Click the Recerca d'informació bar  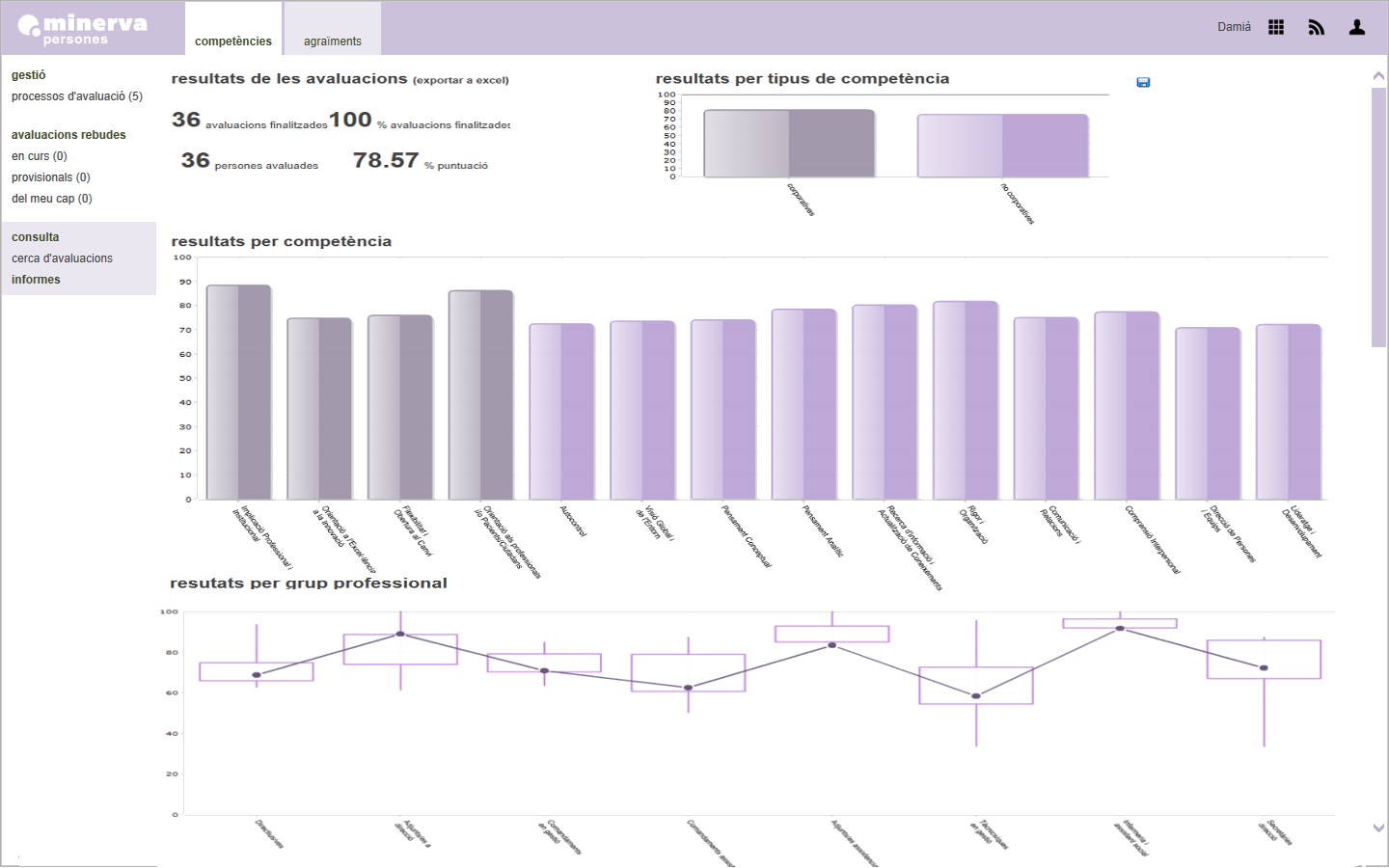tap(885, 402)
